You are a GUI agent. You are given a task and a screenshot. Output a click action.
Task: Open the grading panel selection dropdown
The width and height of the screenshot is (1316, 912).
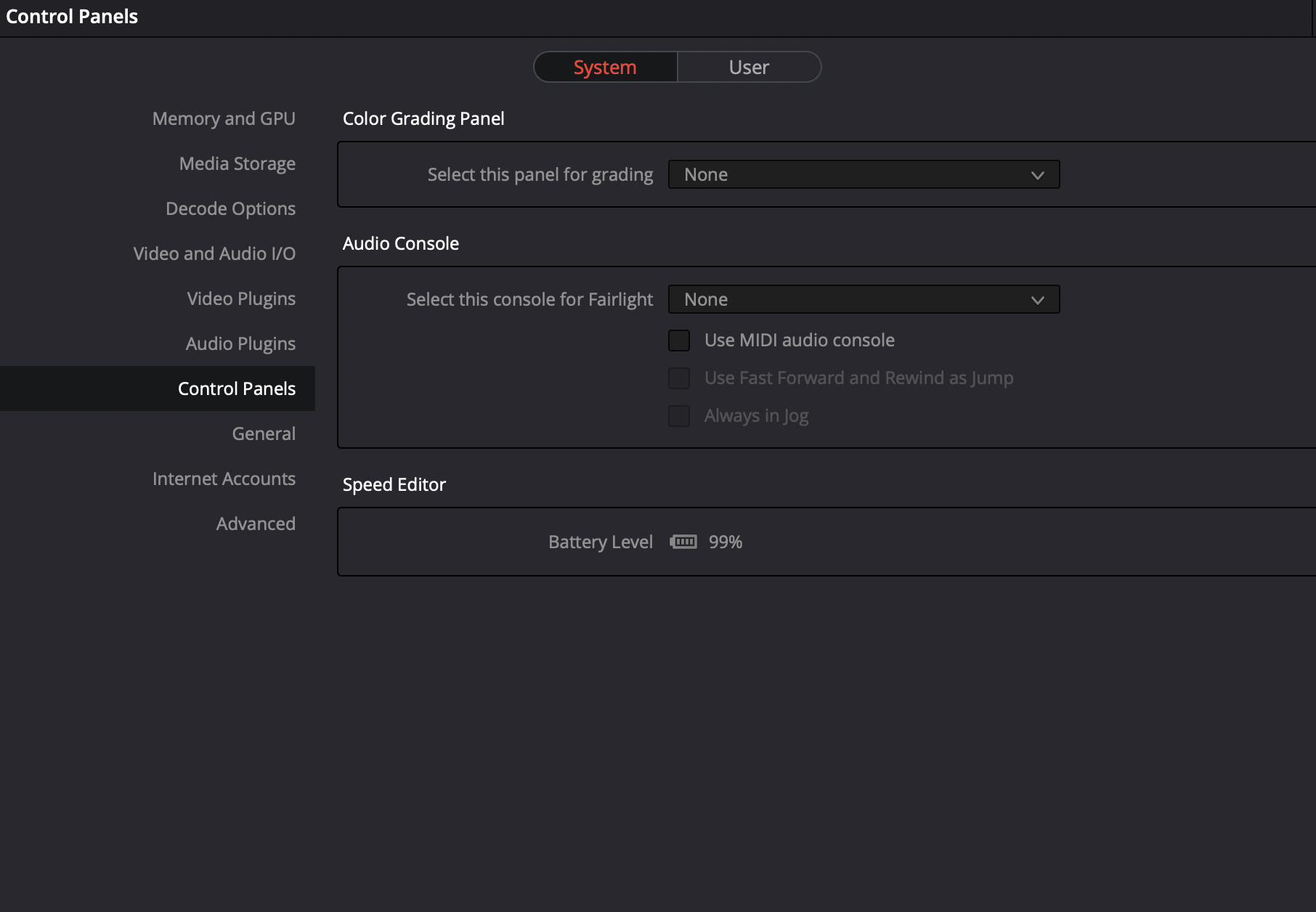[864, 174]
